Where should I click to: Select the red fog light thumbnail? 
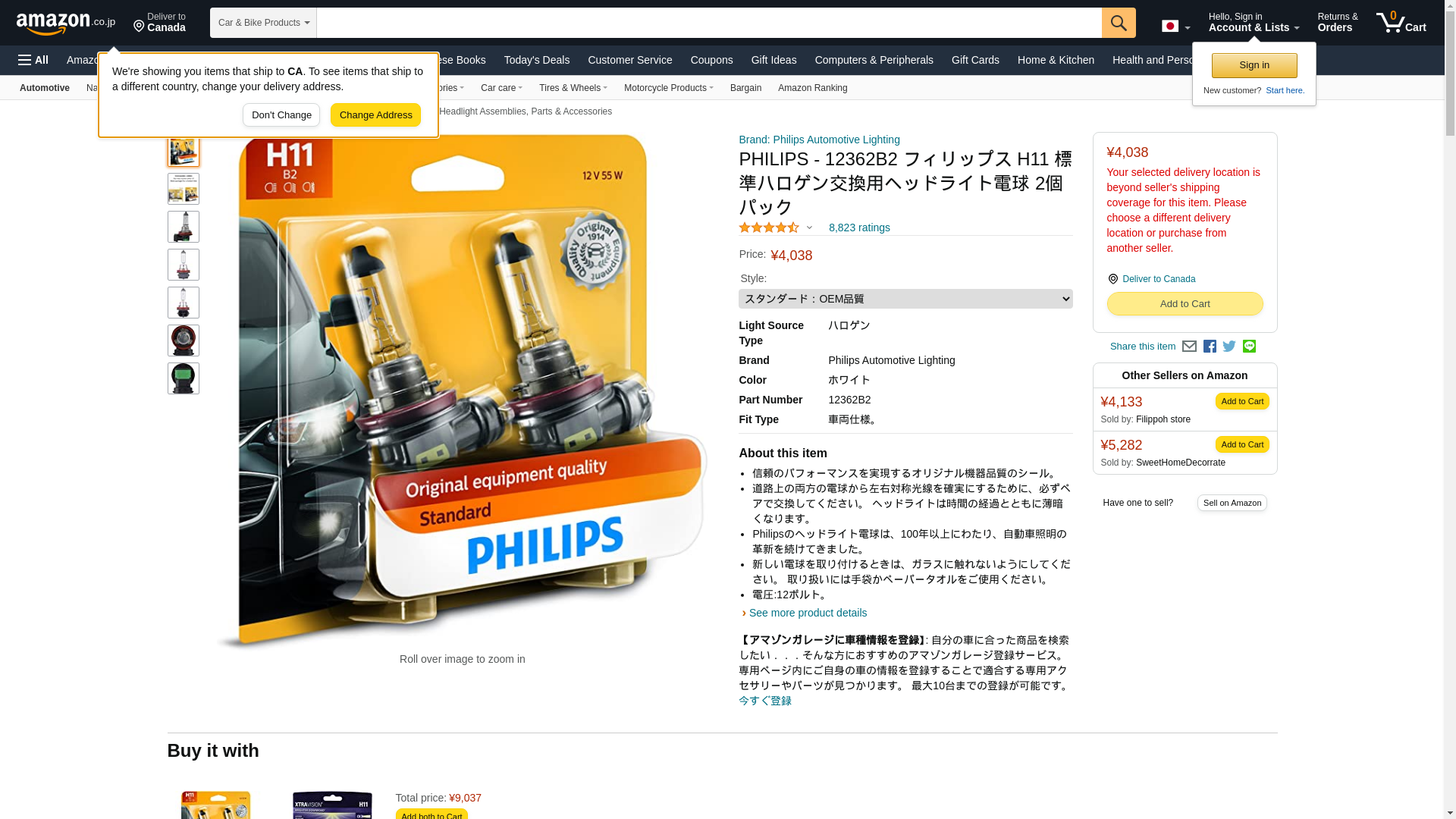click(x=184, y=340)
